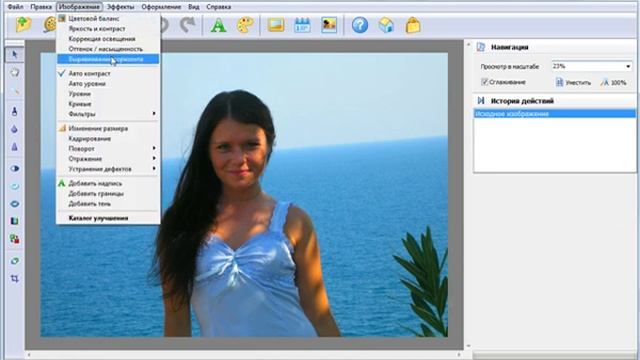Click the calendar toolbar icon

[302, 25]
